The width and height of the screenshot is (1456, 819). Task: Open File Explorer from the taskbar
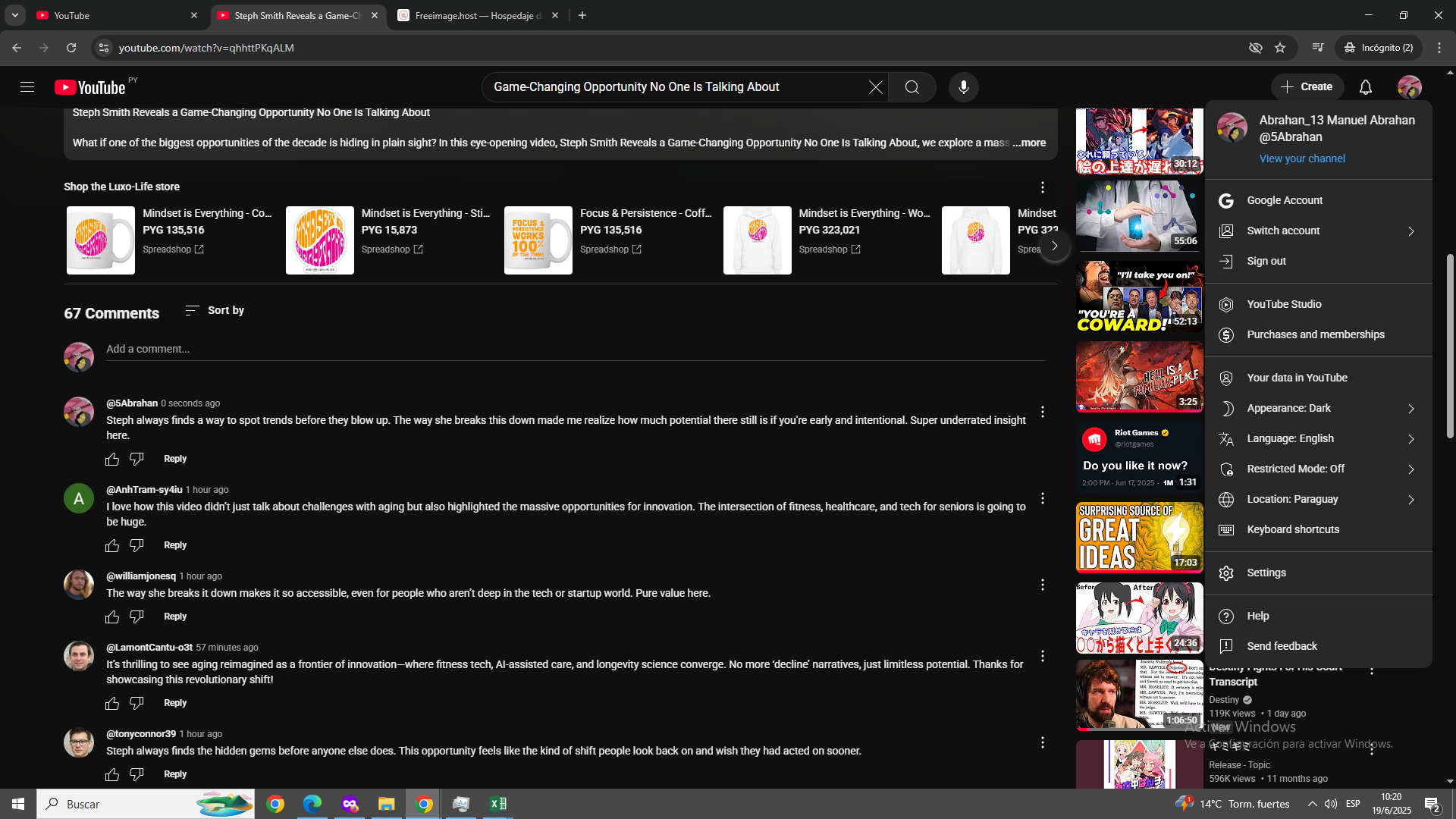pos(387,804)
